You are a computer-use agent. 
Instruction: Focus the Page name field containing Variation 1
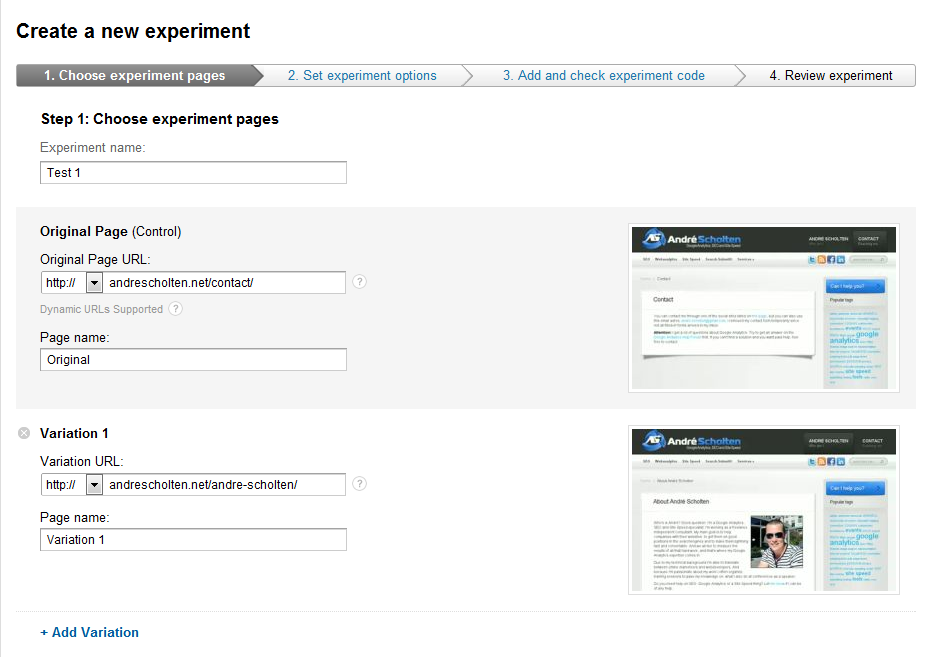click(193, 540)
